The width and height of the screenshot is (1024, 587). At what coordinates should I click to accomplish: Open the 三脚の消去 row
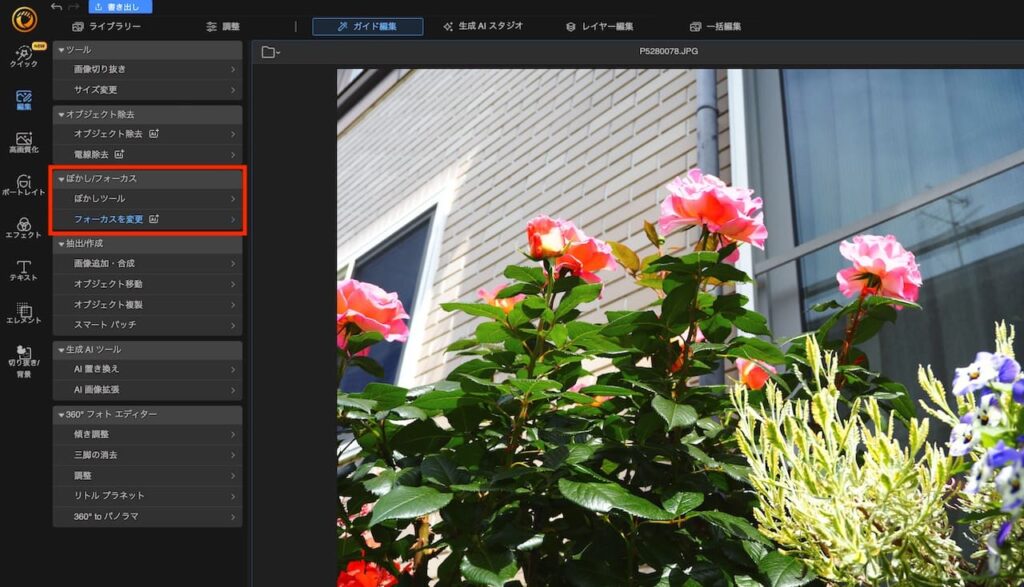tap(148, 455)
